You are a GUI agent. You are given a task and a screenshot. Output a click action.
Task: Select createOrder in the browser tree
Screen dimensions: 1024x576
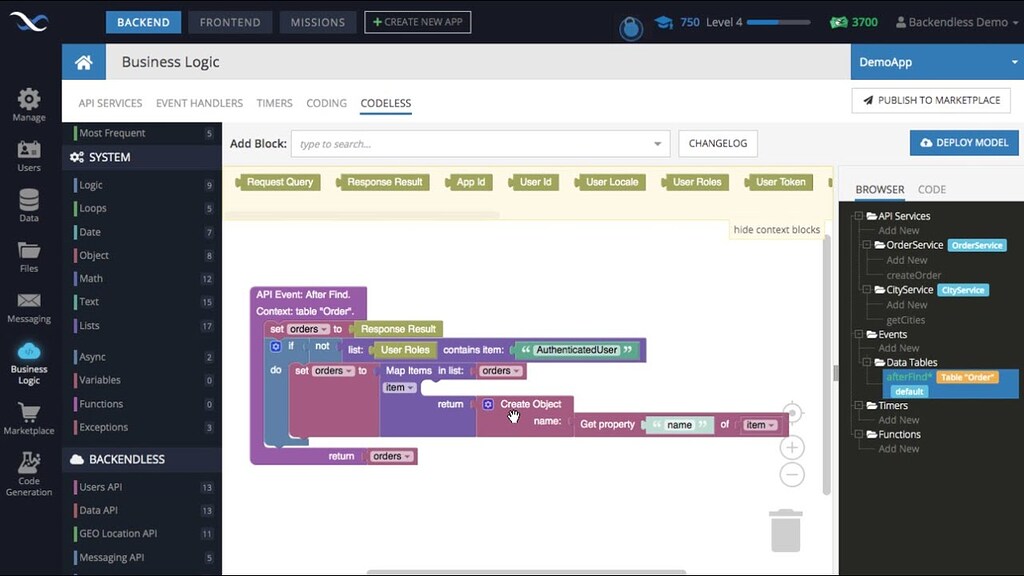click(914, 275)
